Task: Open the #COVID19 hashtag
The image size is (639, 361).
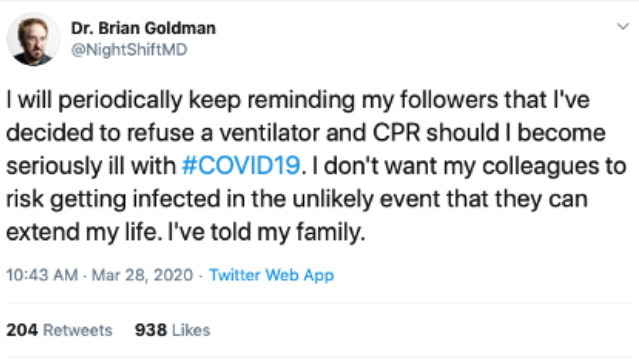Action: pyautogui.click(x=241, y=166)
